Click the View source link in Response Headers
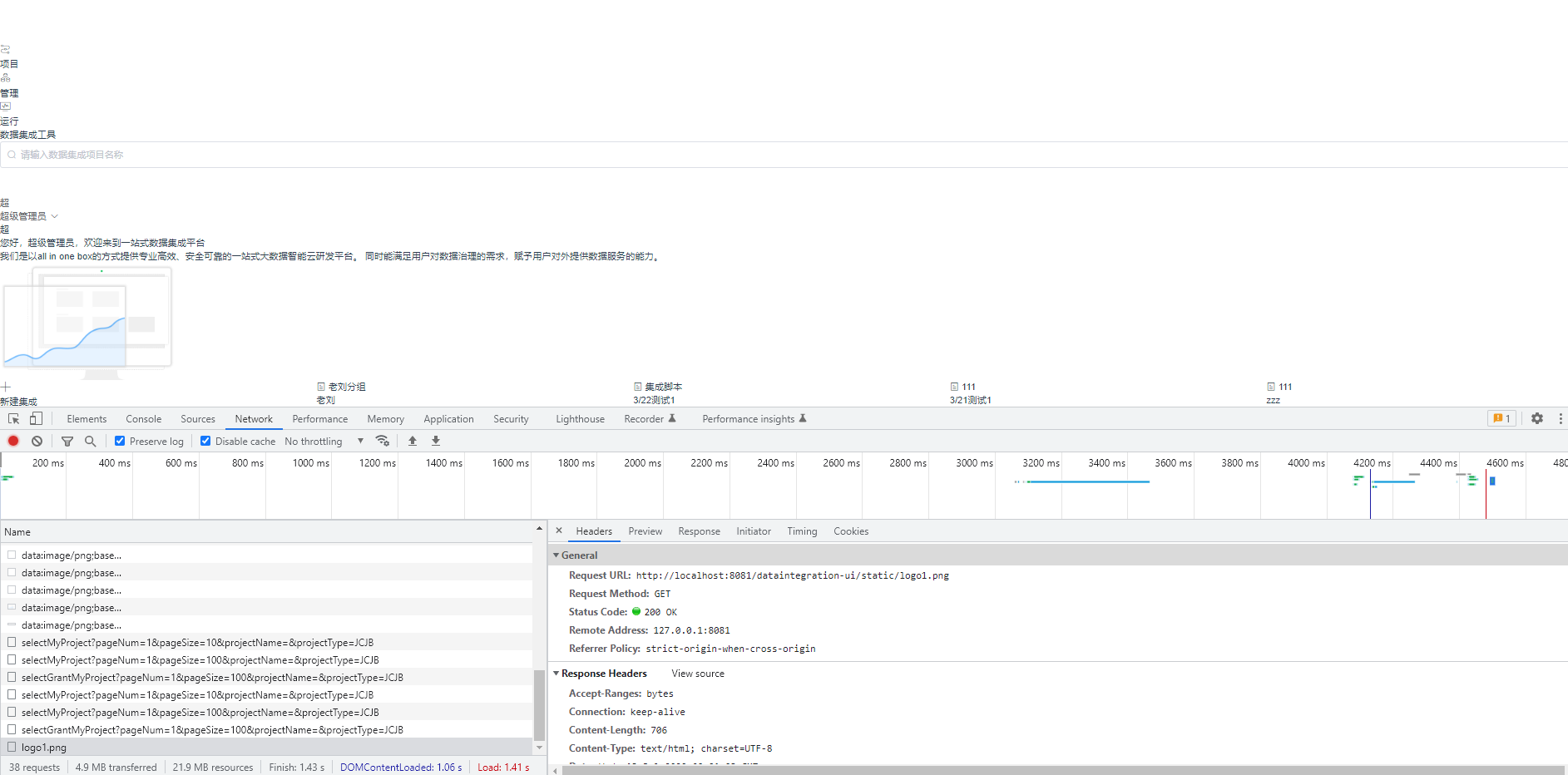This screenshot has height=775, width=1568. pyautogui.click(x=697, y=674)
